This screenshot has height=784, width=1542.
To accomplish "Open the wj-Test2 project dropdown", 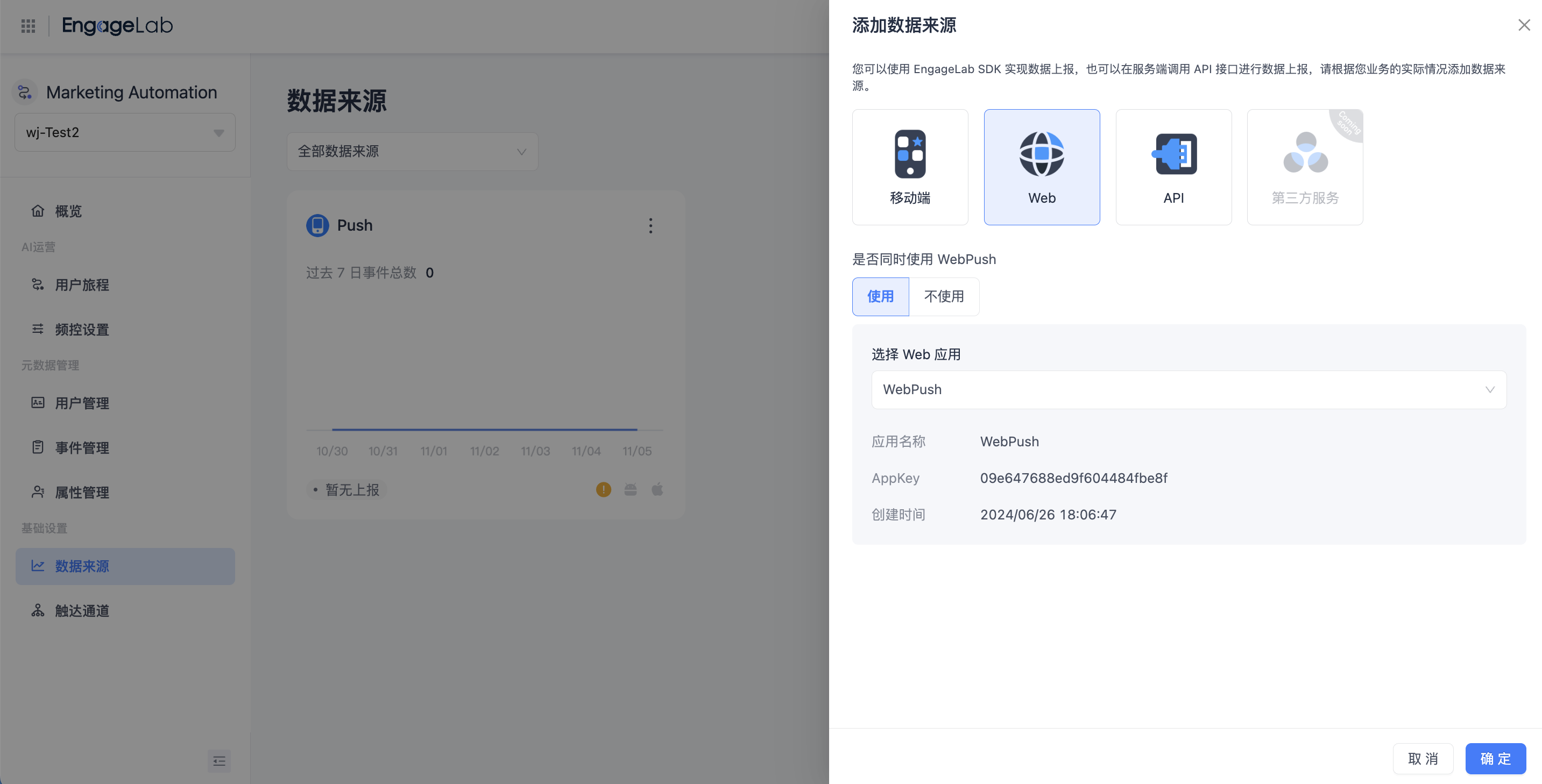I will pyautogui.click(x=125, y=132).
